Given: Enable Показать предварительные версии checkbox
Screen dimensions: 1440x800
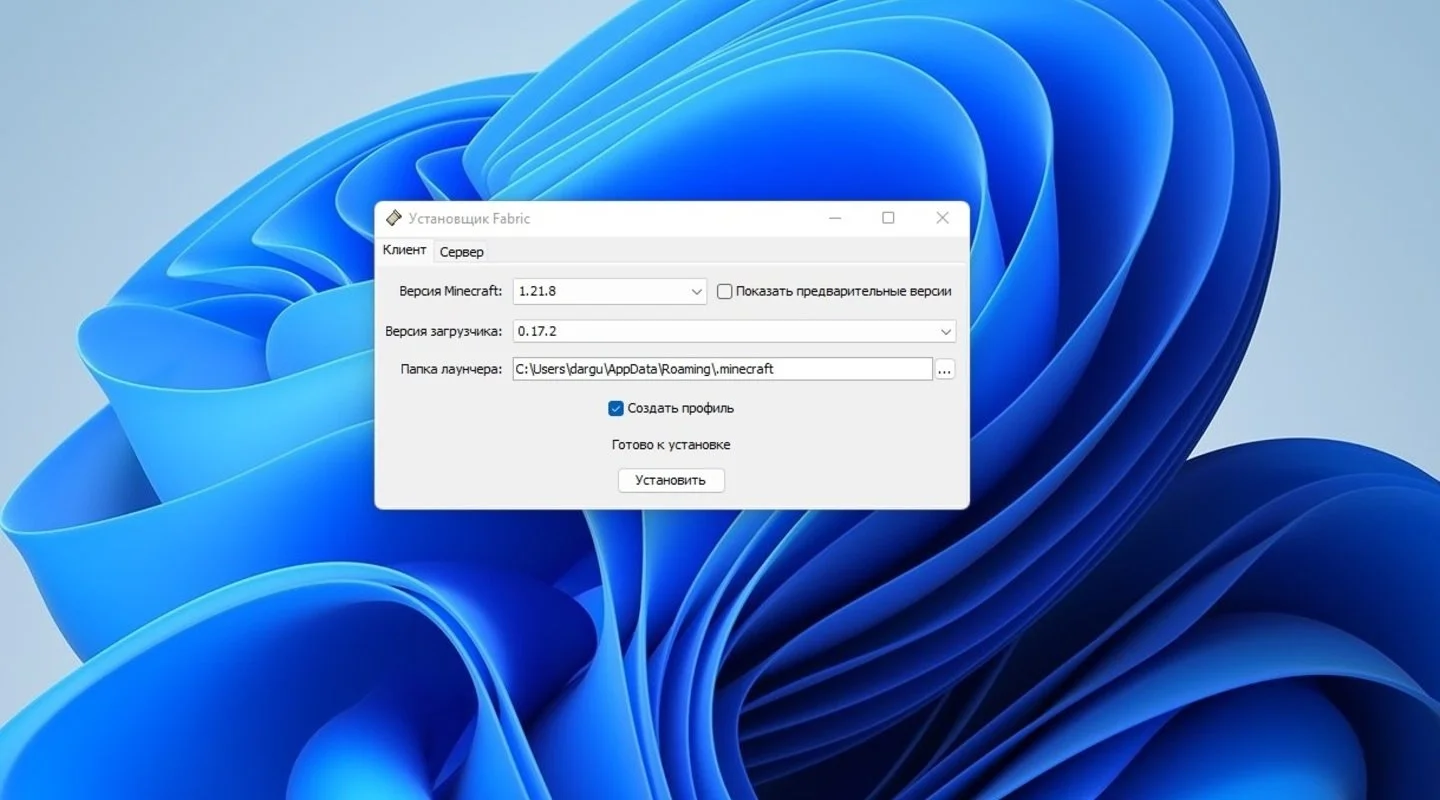Looking at the screenshot, I should point(725,291).
